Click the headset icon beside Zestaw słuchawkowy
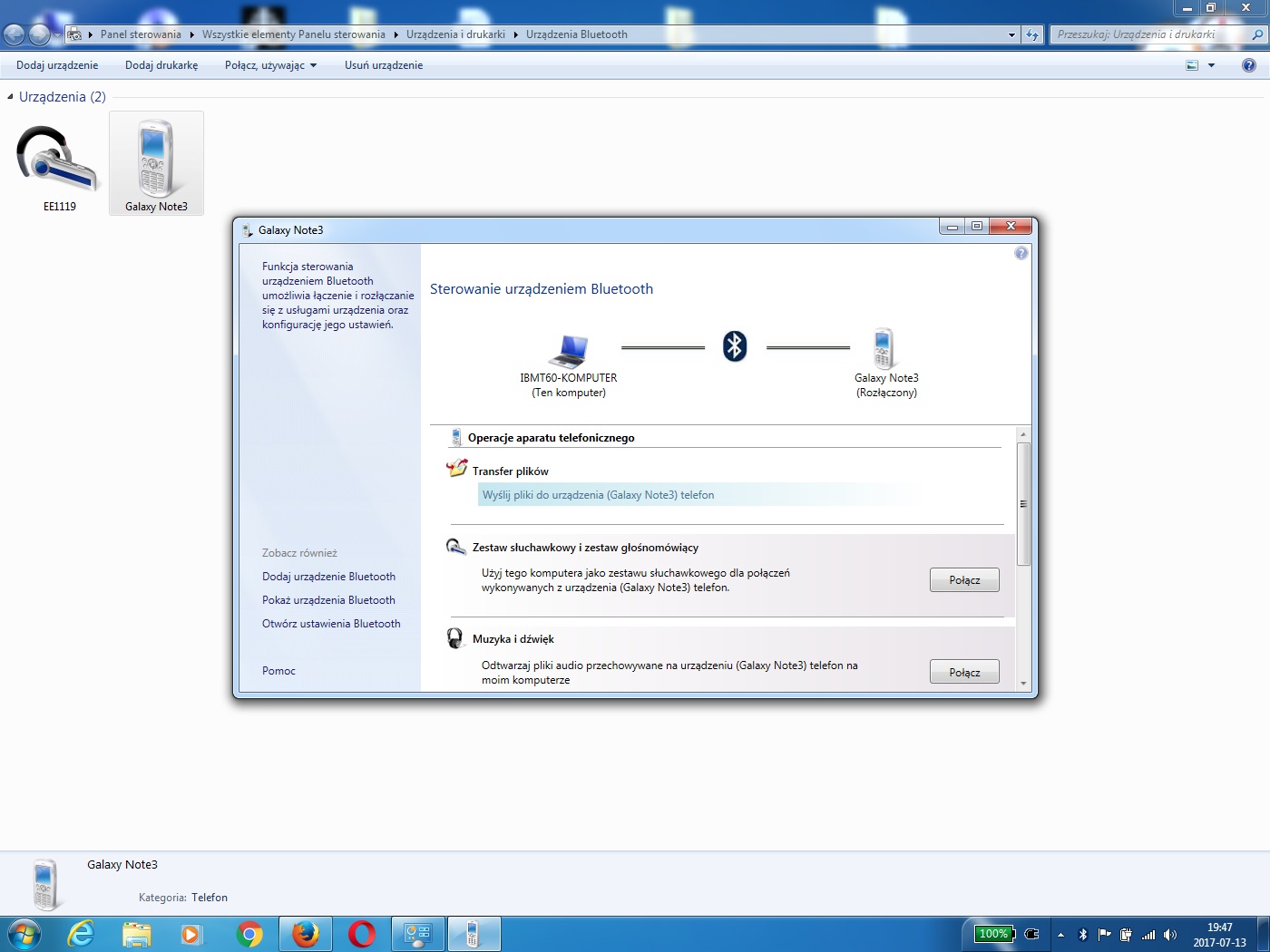 tap(455, 547)
